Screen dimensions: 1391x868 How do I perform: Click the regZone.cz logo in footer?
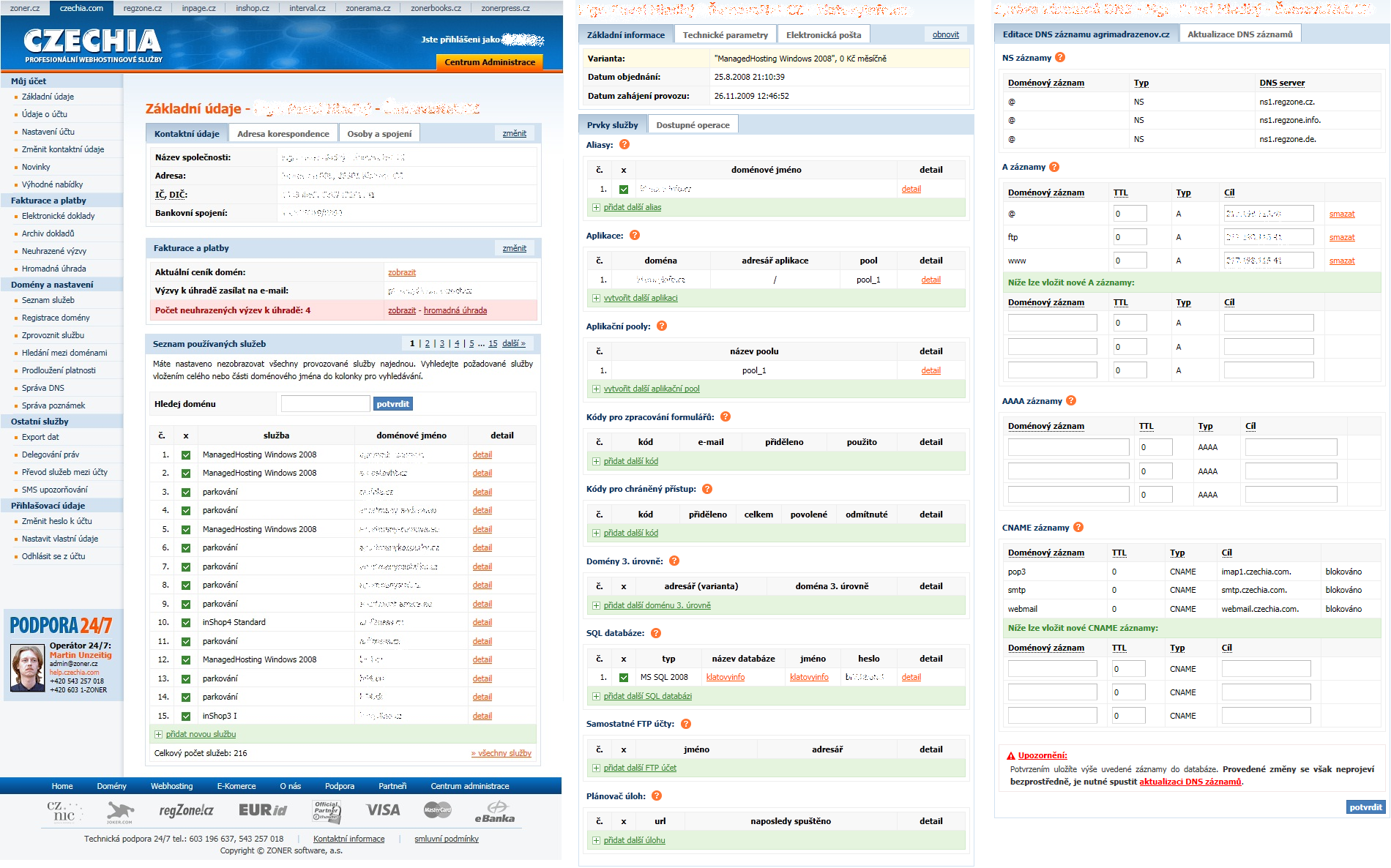186,810
